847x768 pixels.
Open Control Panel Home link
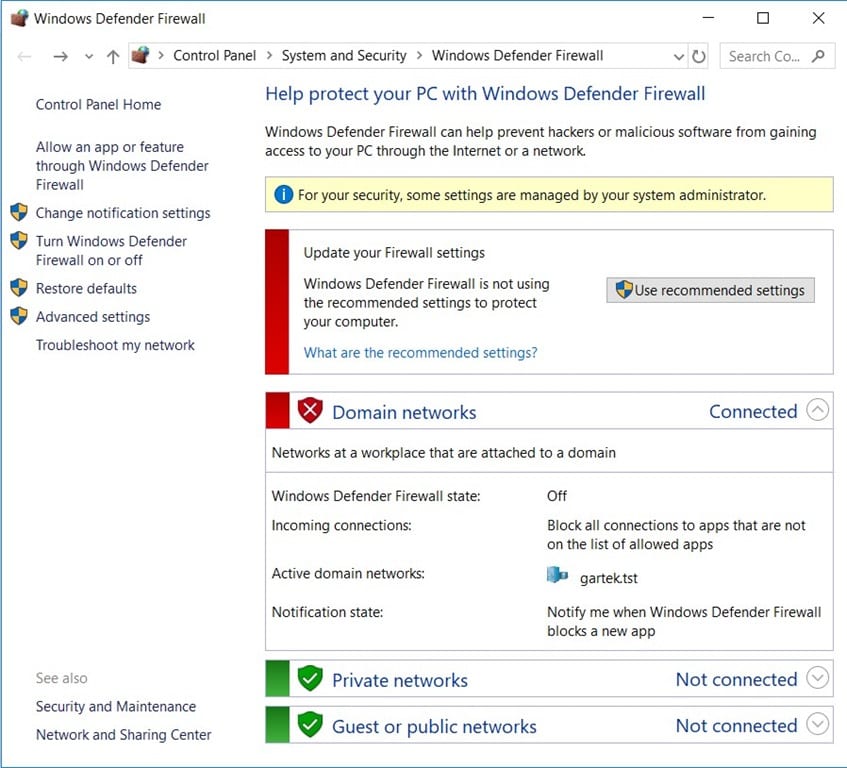(x=98, y=104)
